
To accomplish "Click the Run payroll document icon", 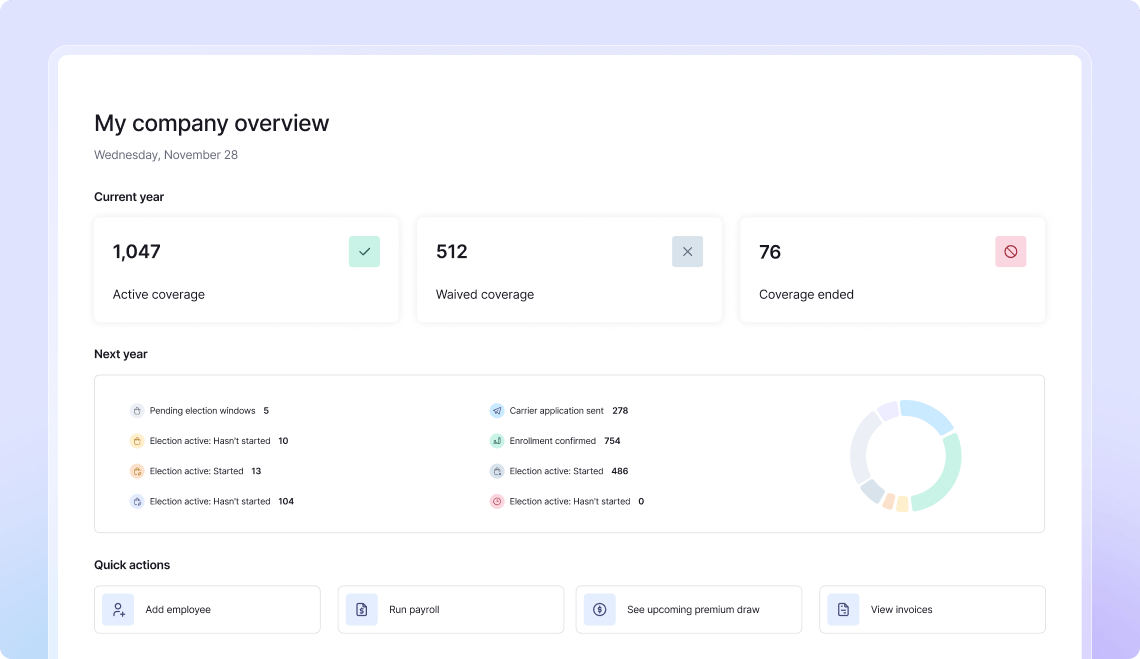I will (361, 610).
